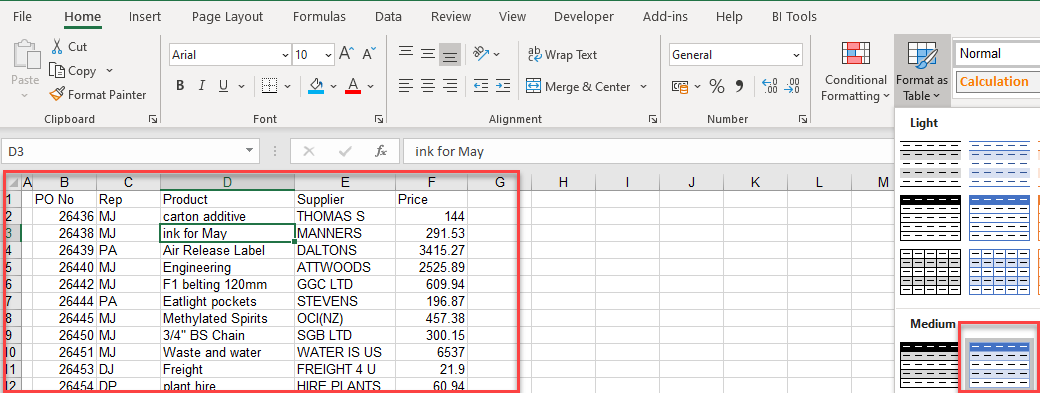This screenshot has width=1040, height=393.
Task: Click the red Font Color A
Action: coord(353,85)
